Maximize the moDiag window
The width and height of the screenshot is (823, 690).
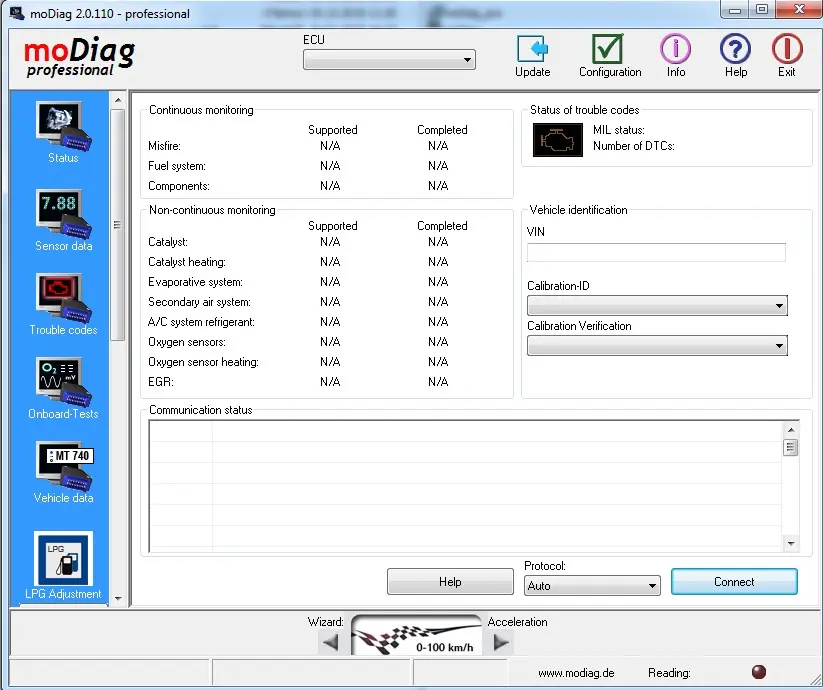click(762, 10)
